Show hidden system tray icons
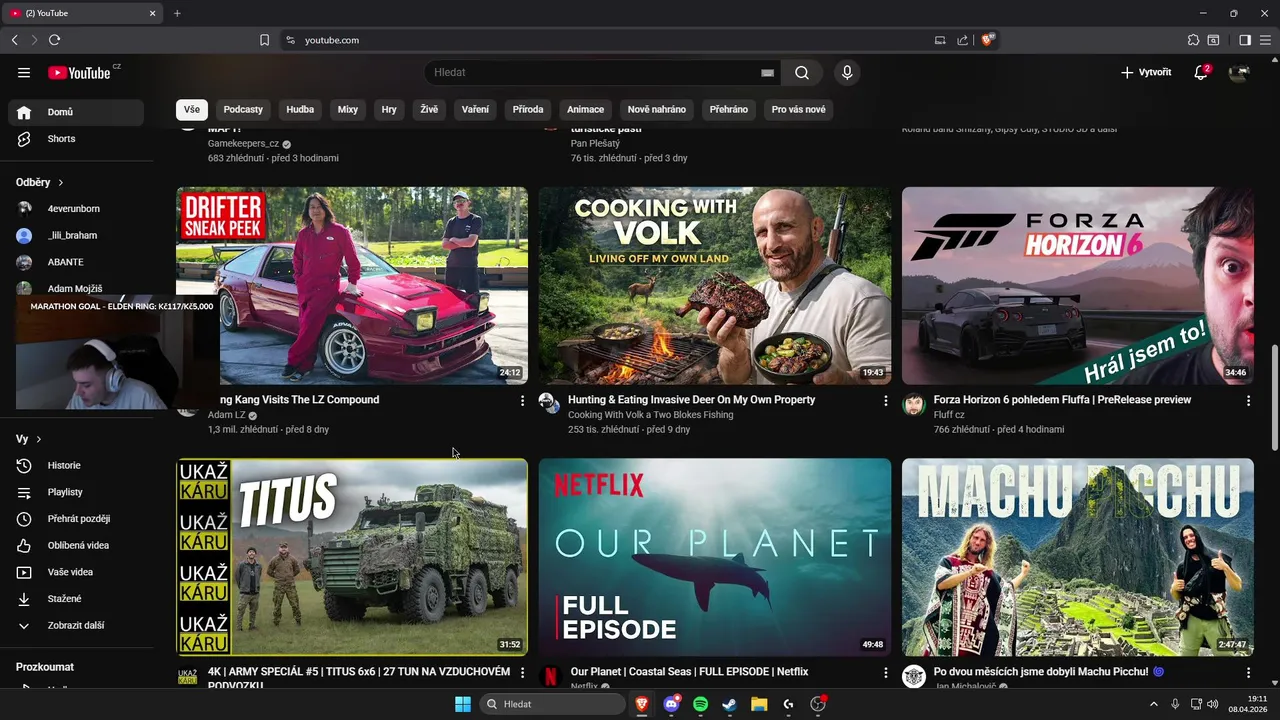This screenshot has width=1280, height=720. coord(1153,704)
